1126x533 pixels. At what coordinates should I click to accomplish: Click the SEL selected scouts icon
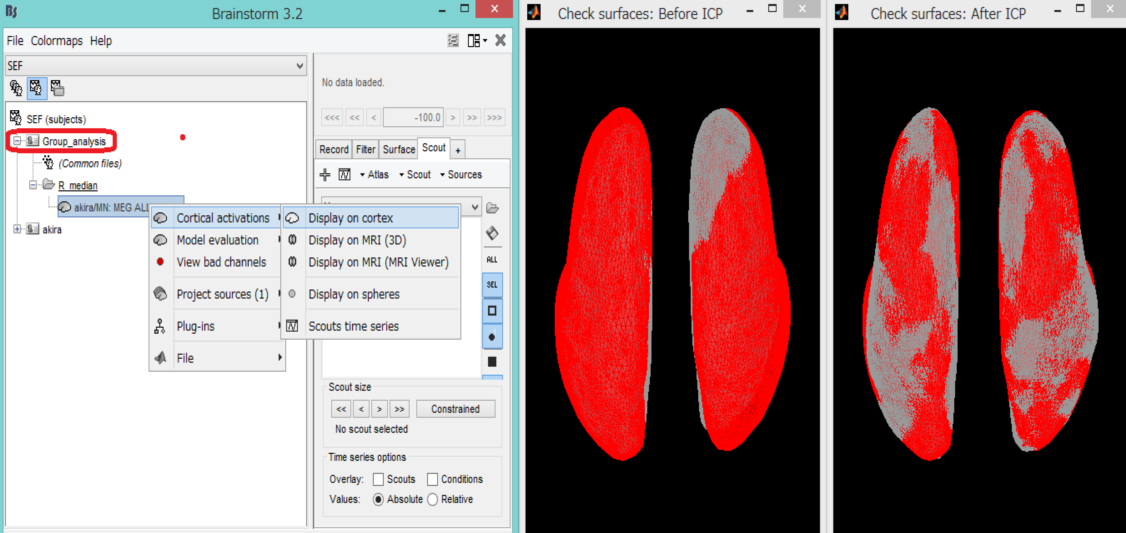tap(492, 285)
